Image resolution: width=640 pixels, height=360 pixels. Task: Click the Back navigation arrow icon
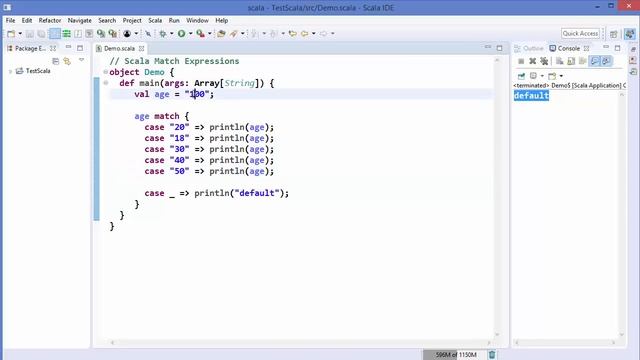click(x=304, y=33)
